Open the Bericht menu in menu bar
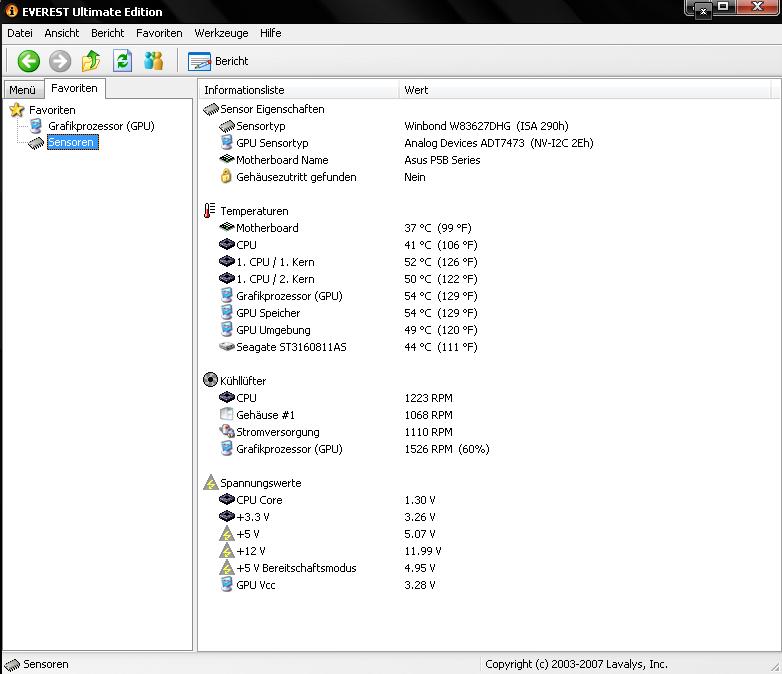782x674 pixels. (107, 33)
